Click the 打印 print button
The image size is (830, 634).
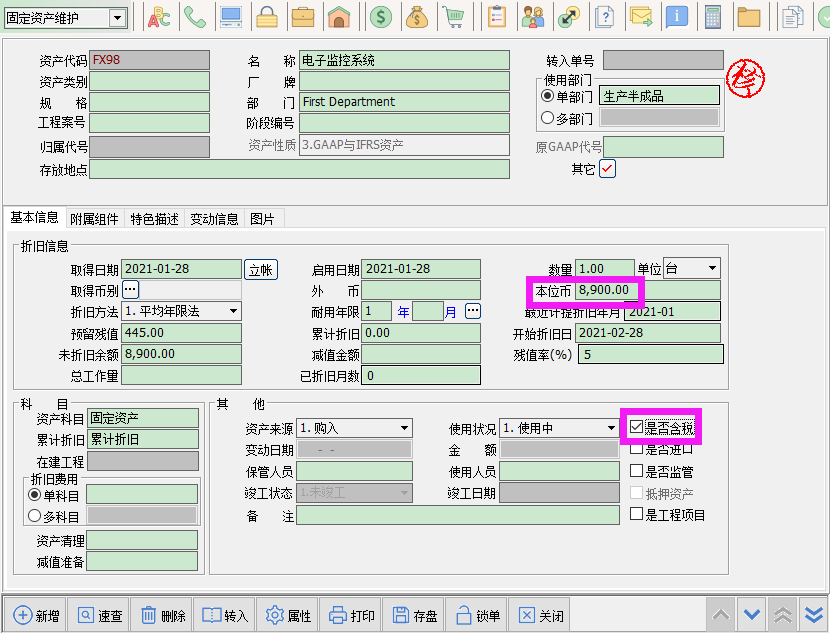tap(352, 615)
